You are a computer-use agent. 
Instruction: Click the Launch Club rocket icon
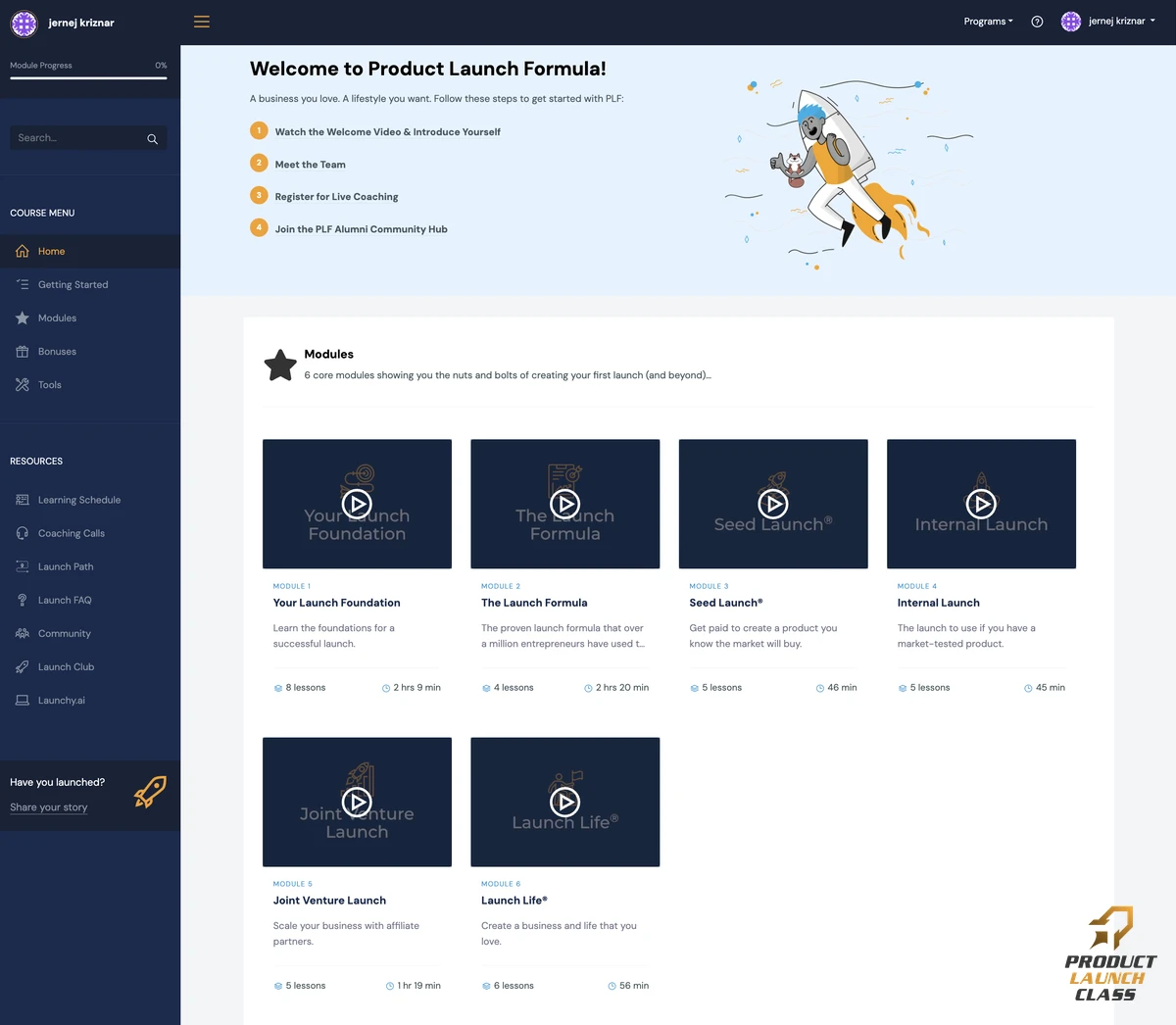point(23,667)
